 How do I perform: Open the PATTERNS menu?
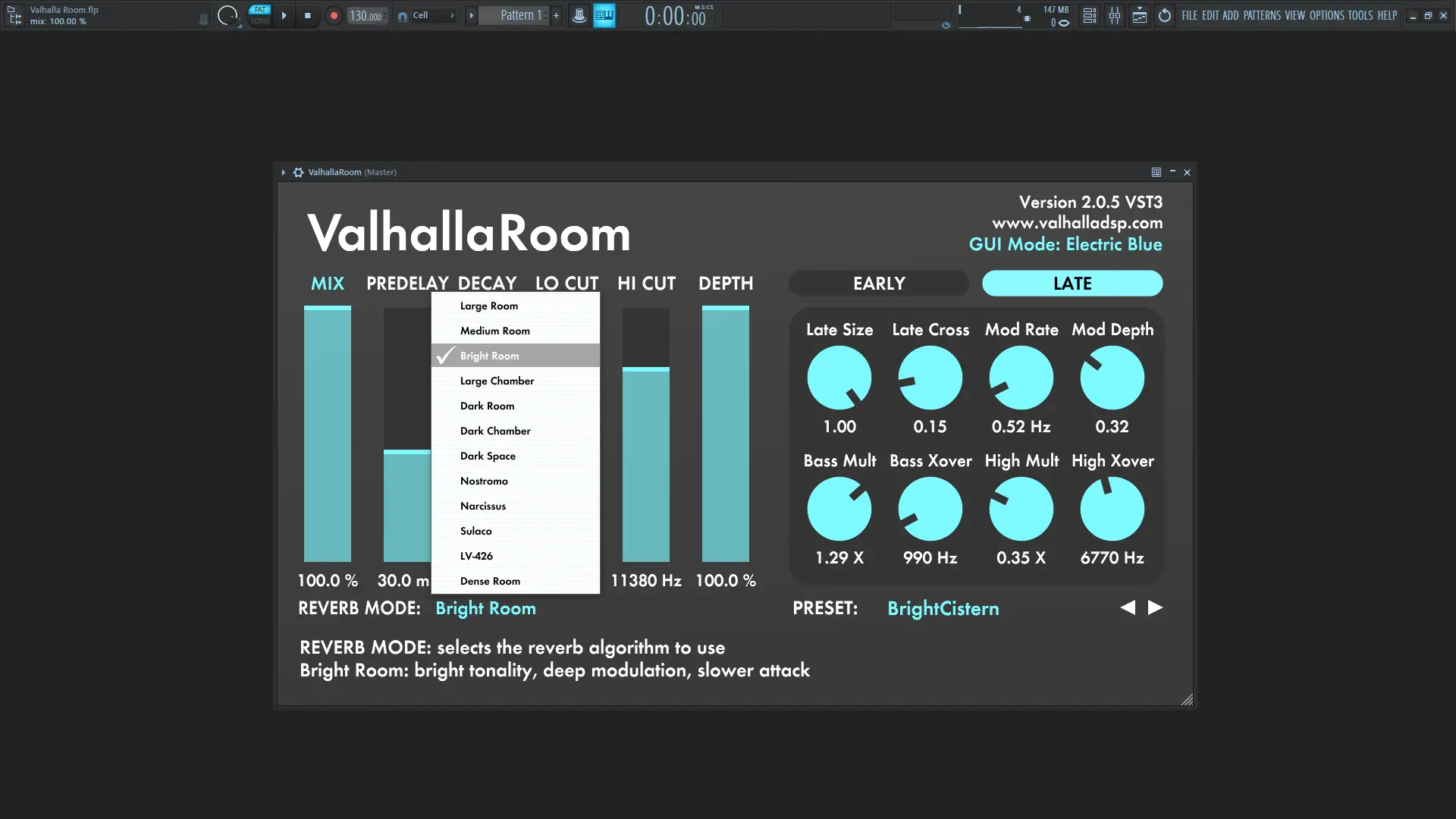point(1262,15)
